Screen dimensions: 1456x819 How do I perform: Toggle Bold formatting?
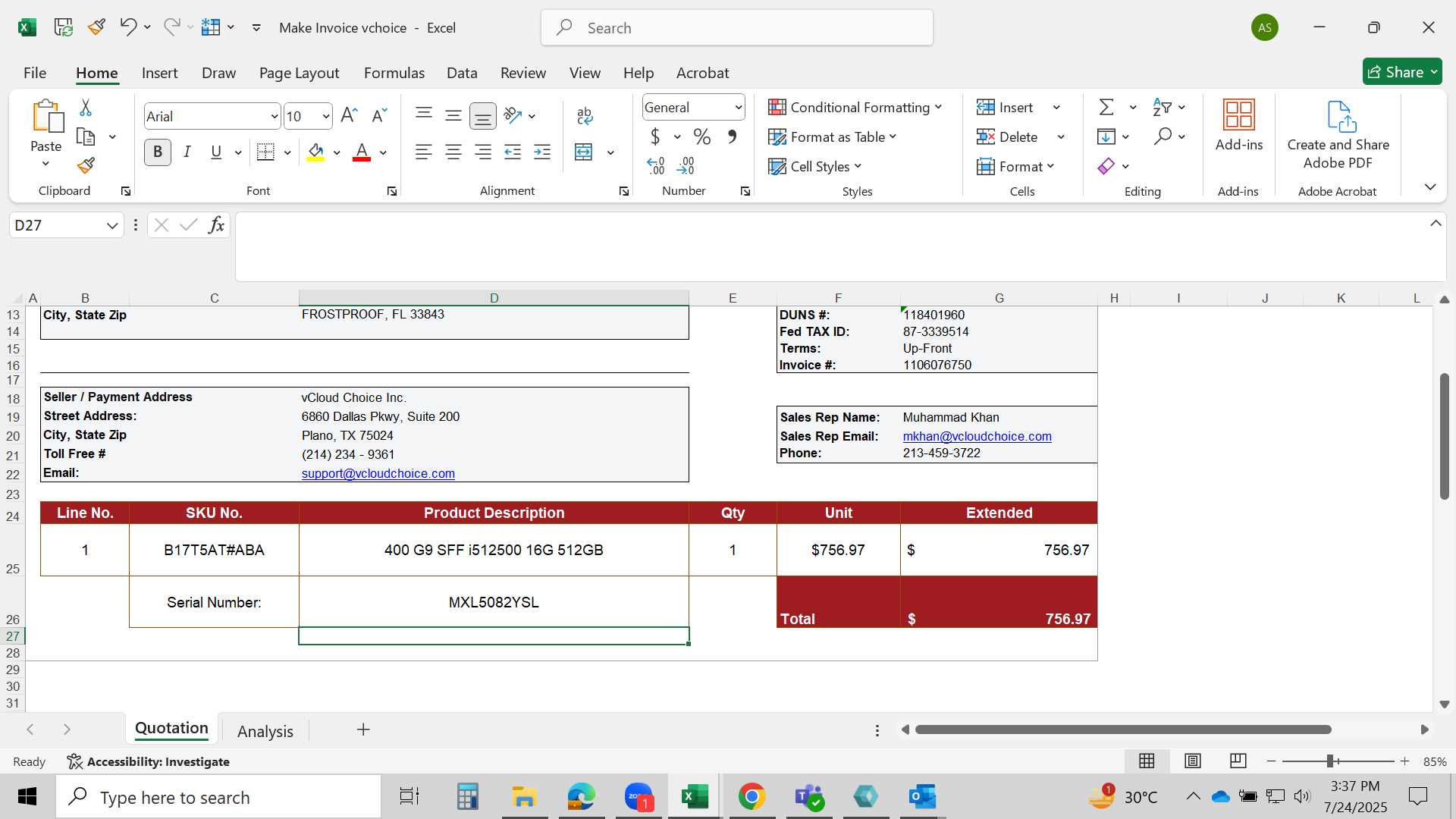(x=158, y=152)
